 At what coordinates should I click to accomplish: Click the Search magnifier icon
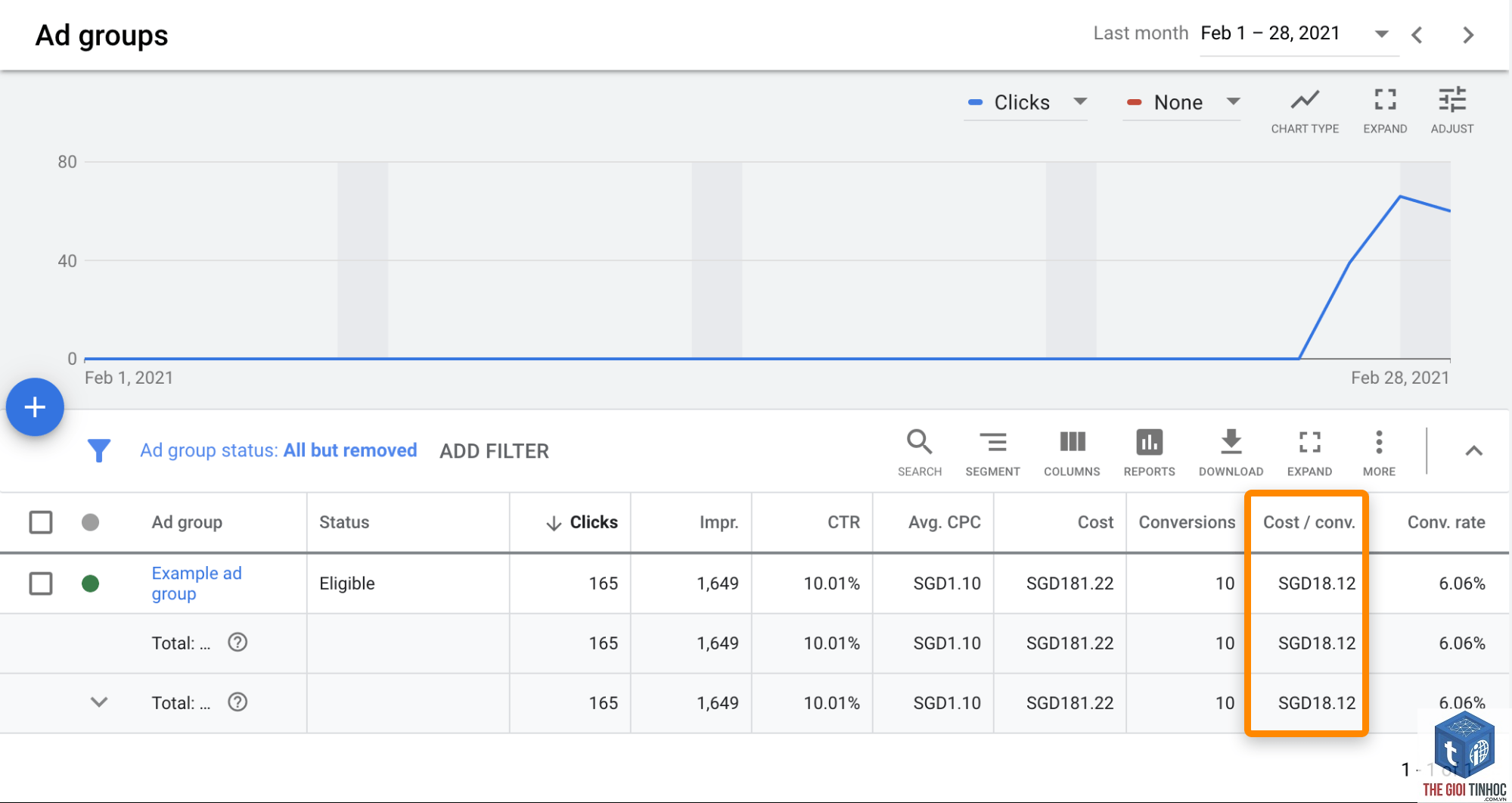coord(920,452)
